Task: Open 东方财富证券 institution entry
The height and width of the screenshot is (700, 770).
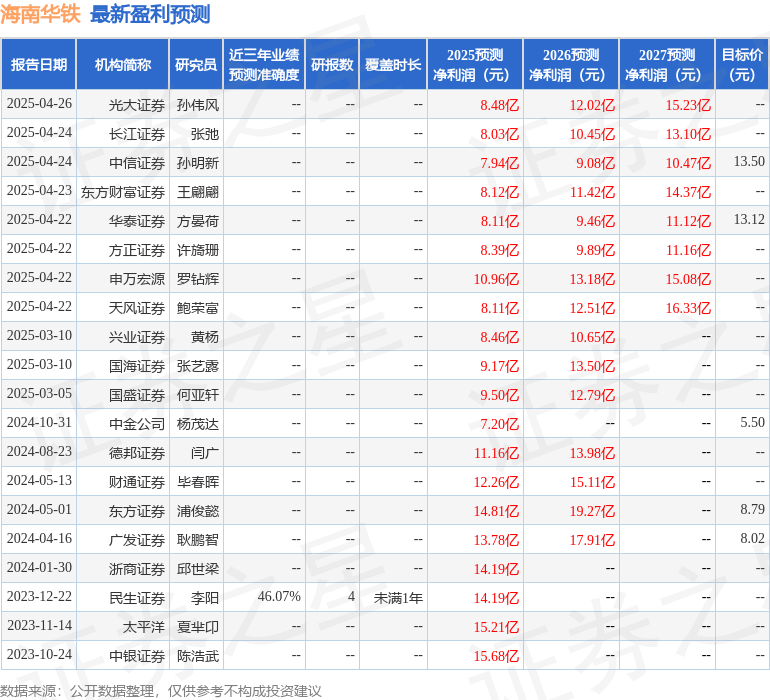Action: point(123,192)
